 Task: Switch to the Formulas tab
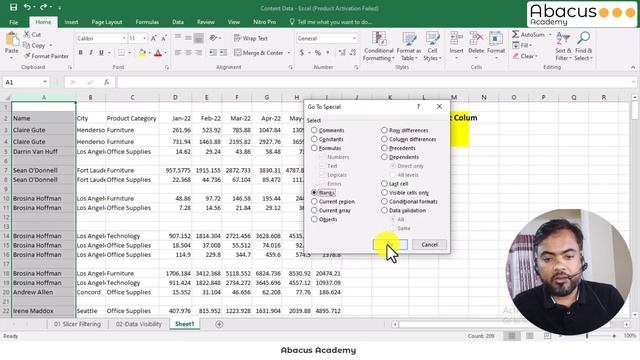point(147,22)
